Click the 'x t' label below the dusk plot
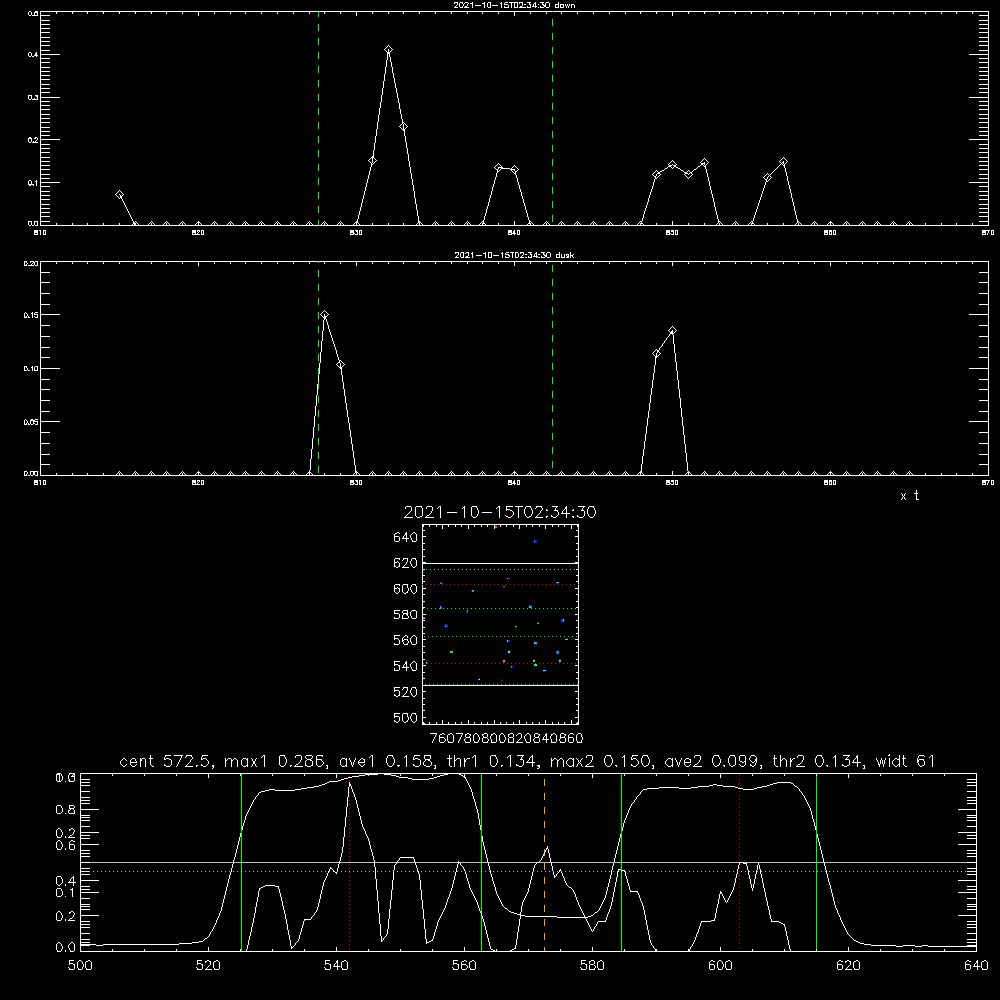 pyautogui.click(x=909, y=496)
